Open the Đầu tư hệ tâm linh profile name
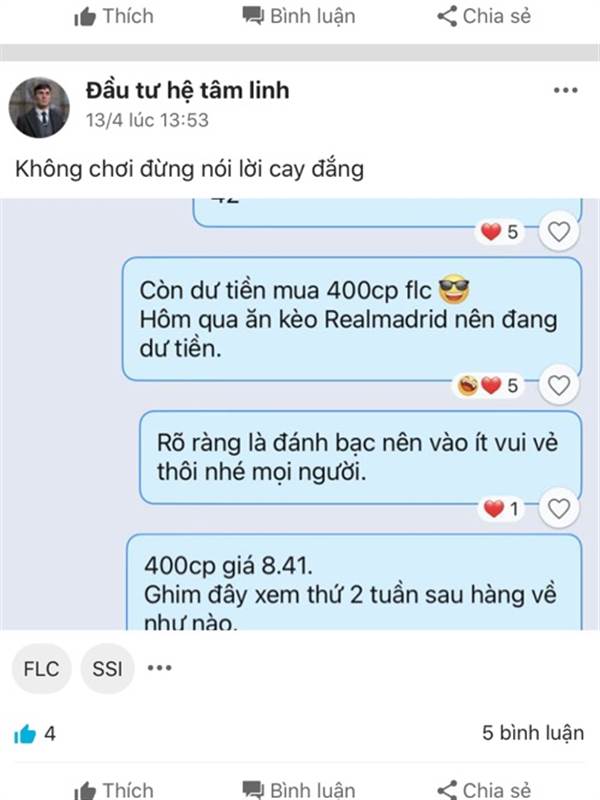The image size is (600, 800). (x=187, y=91)
